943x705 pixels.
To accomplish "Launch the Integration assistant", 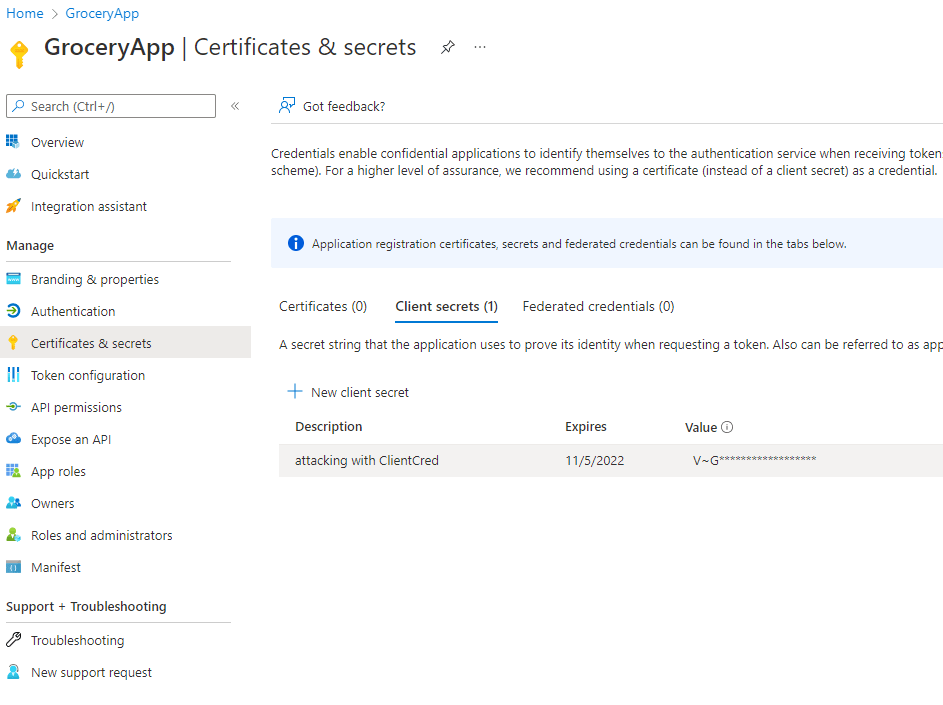I will 88,207.
